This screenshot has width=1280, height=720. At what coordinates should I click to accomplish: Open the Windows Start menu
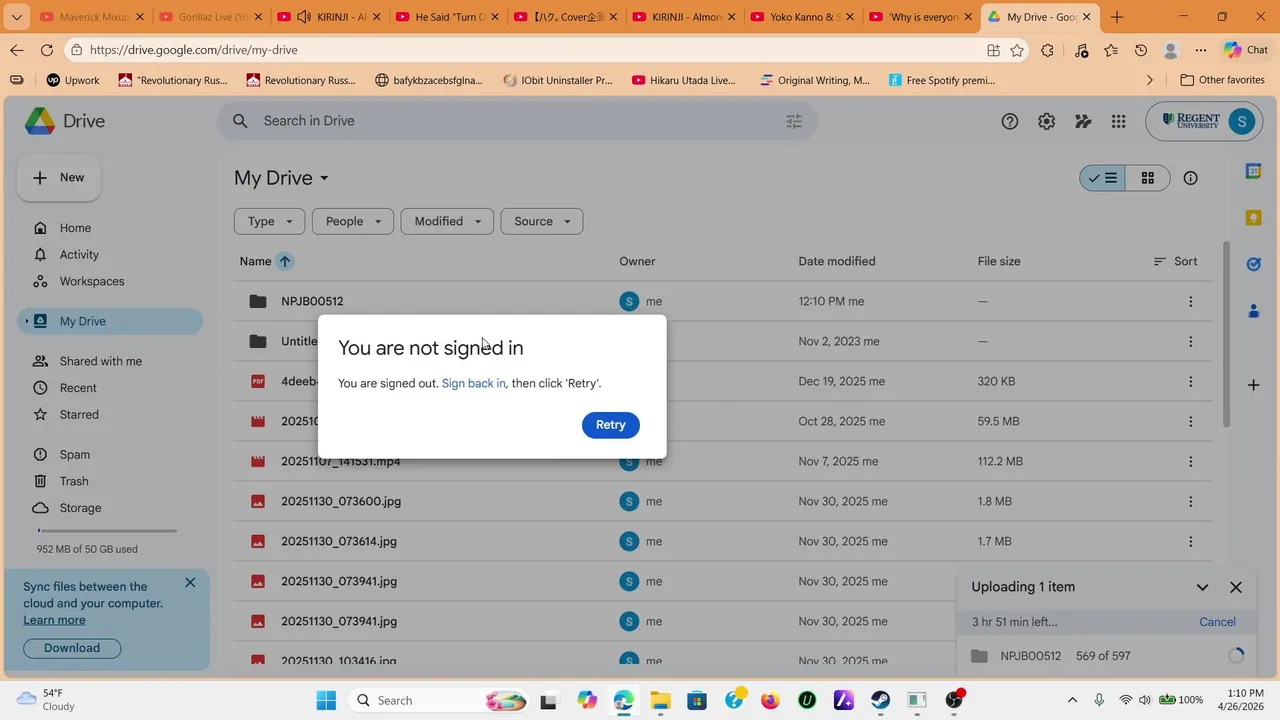click(326, 700)
